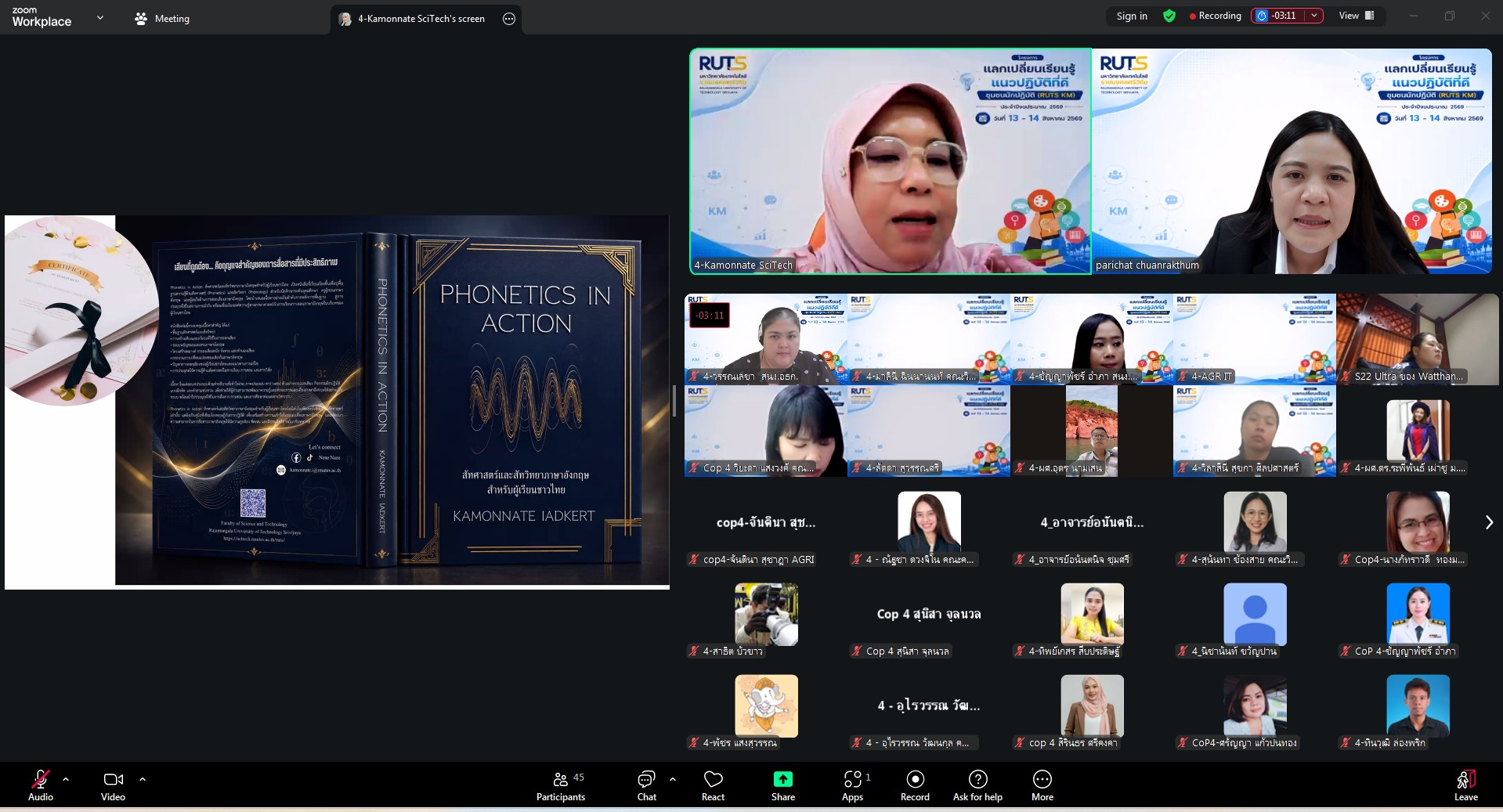Click muted mic icon beside Cop 4 สุนิสา
Screen dimensions: 1503x812
coord(857,651)
